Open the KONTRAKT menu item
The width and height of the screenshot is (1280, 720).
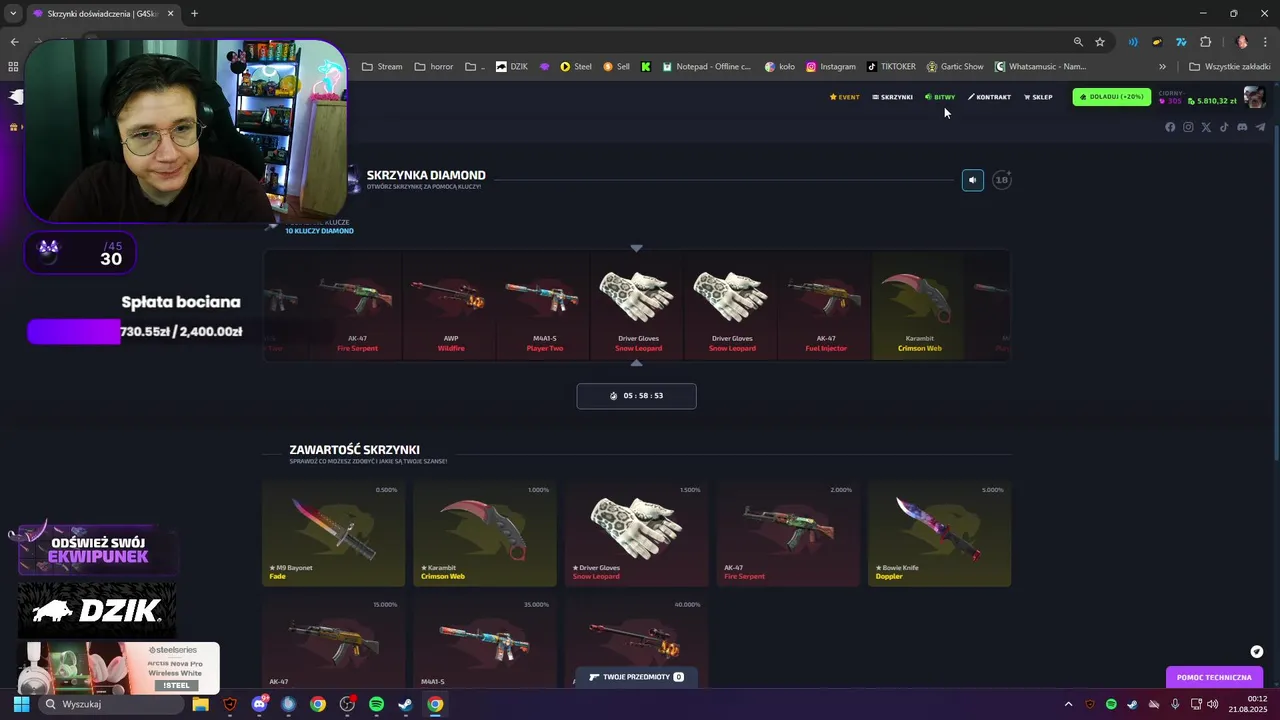click(989, 97)
